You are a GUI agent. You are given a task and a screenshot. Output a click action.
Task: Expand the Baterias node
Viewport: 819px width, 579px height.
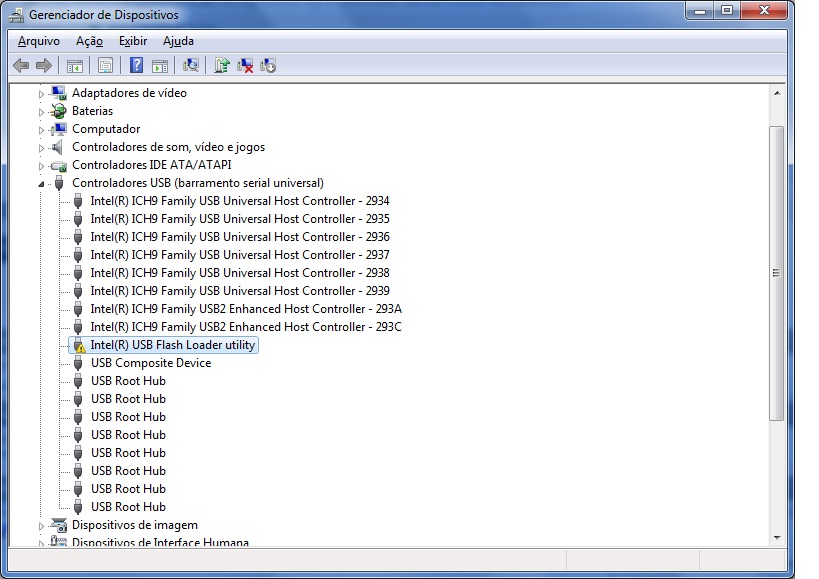point(41,112)
